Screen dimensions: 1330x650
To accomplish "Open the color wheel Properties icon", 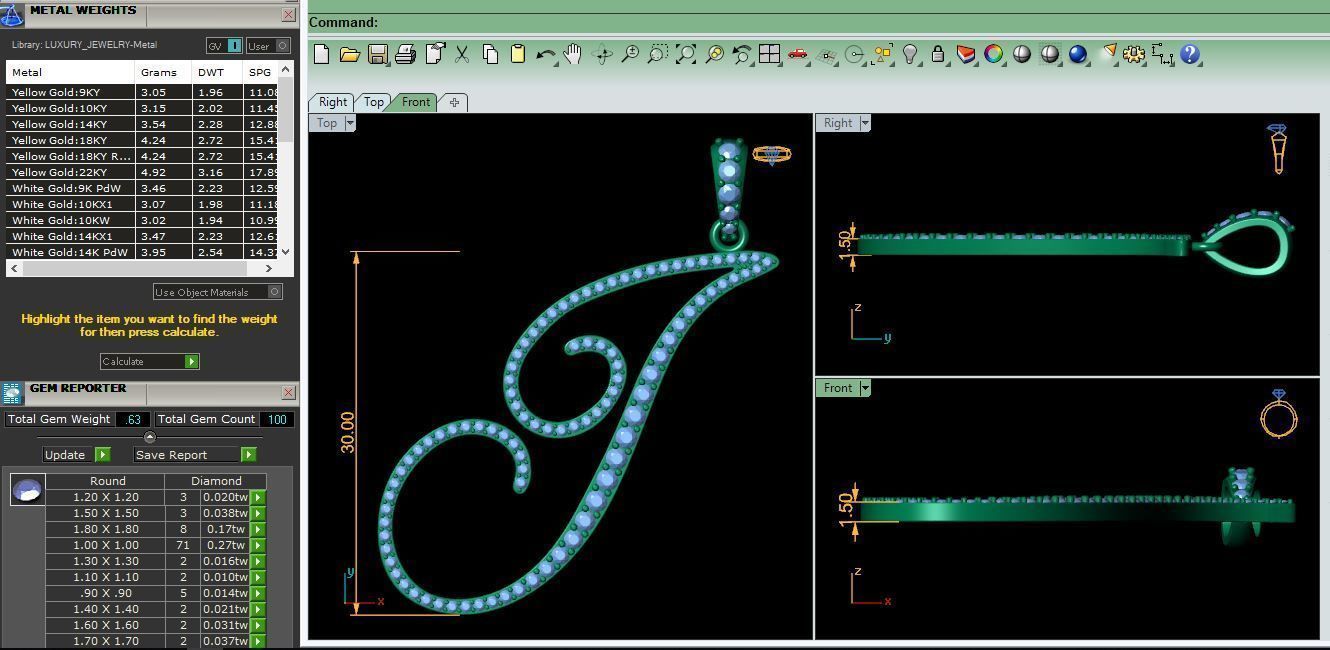I will 994,54.
